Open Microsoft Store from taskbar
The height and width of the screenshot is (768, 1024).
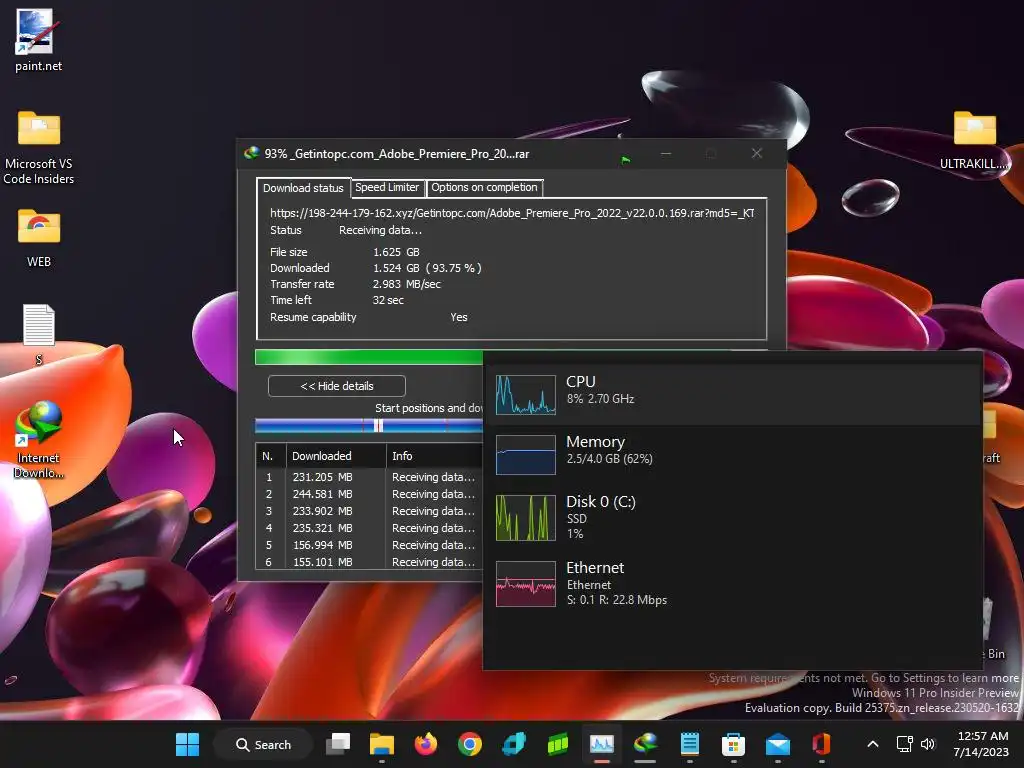[x=733, y=744]
